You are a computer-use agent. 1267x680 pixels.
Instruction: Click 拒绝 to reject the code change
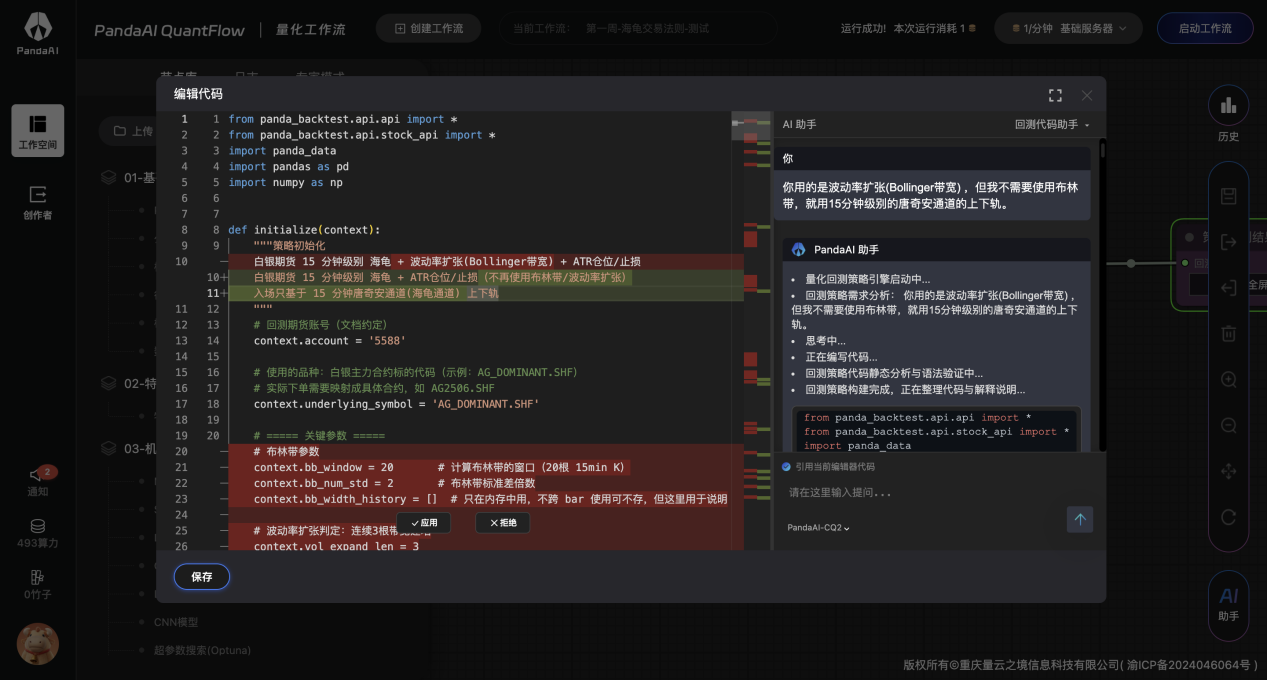[502, 523]
